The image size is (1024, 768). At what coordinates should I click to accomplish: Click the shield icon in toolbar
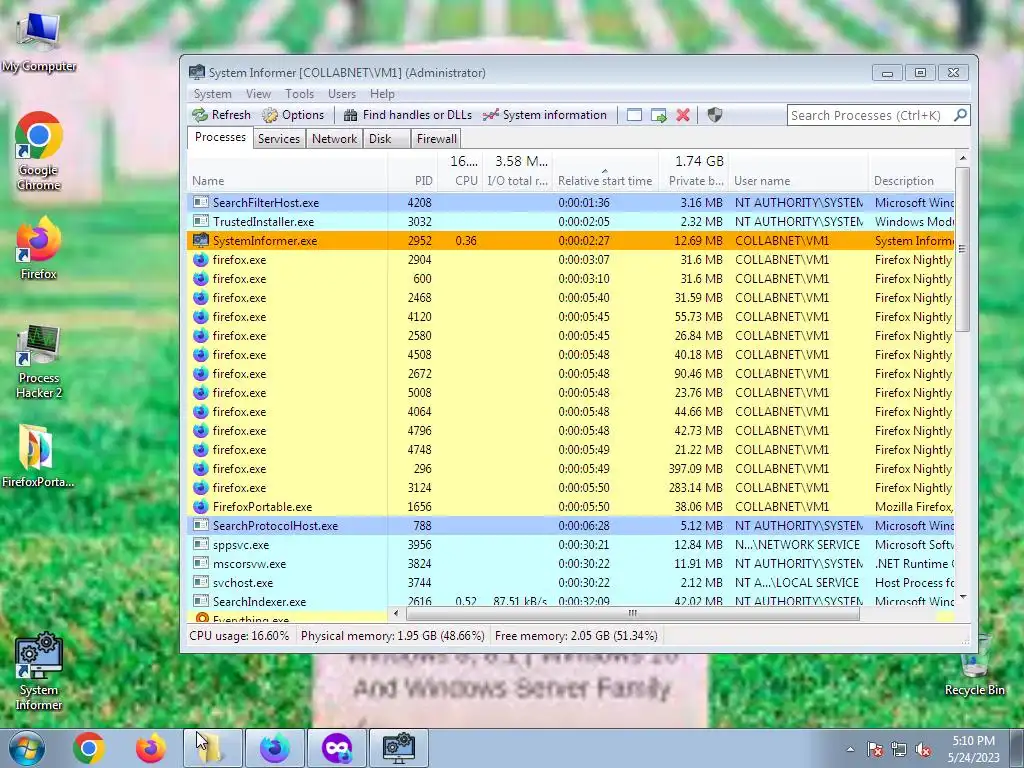715,116
